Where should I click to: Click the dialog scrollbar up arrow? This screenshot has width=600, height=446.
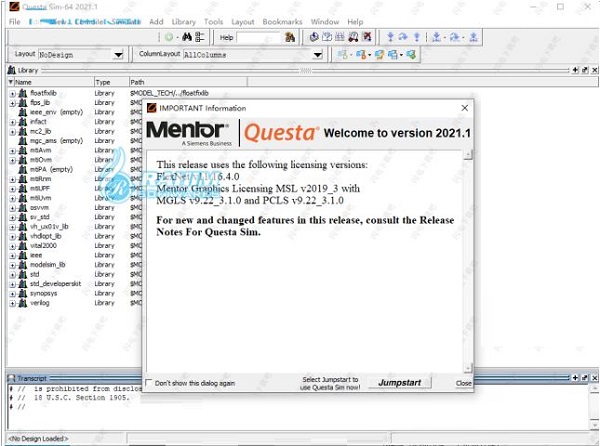[468, 155]
